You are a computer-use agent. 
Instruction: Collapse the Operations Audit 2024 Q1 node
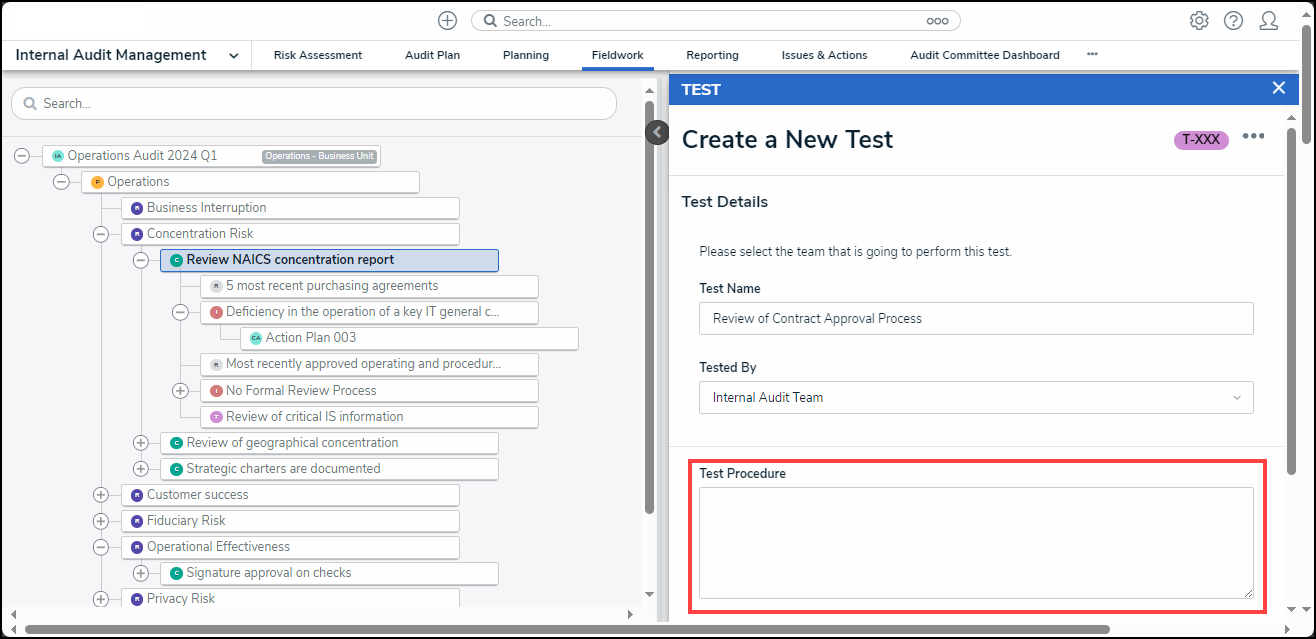click(x=22, y=156)
